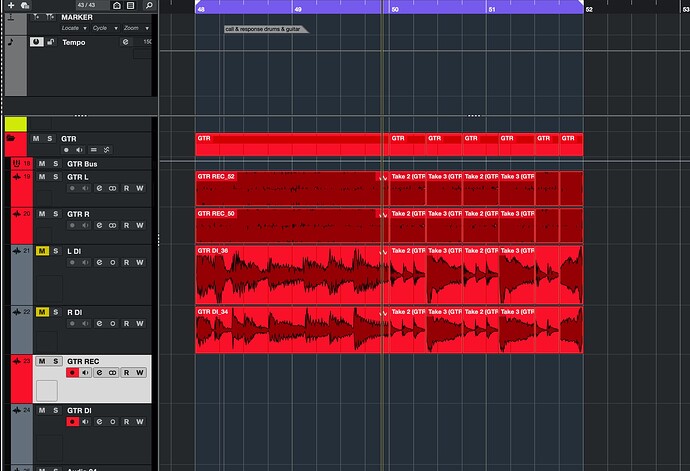This screenshot has height=471, width=690.
Task: Open the Tempo track editor 'e' icon
Action: pos(125,42)
